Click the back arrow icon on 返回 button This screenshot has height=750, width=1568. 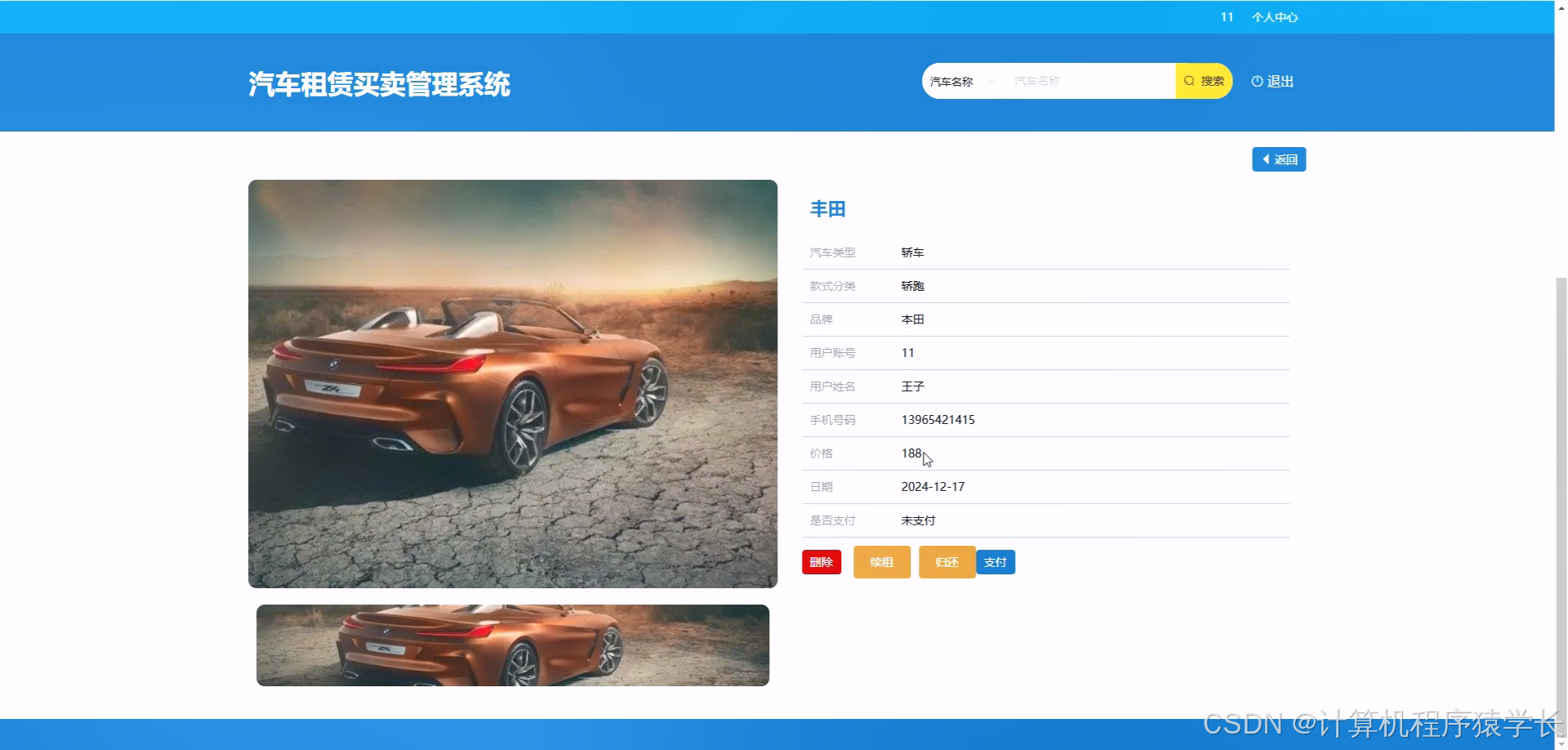pyautogui.click(x=1267, y=158)
